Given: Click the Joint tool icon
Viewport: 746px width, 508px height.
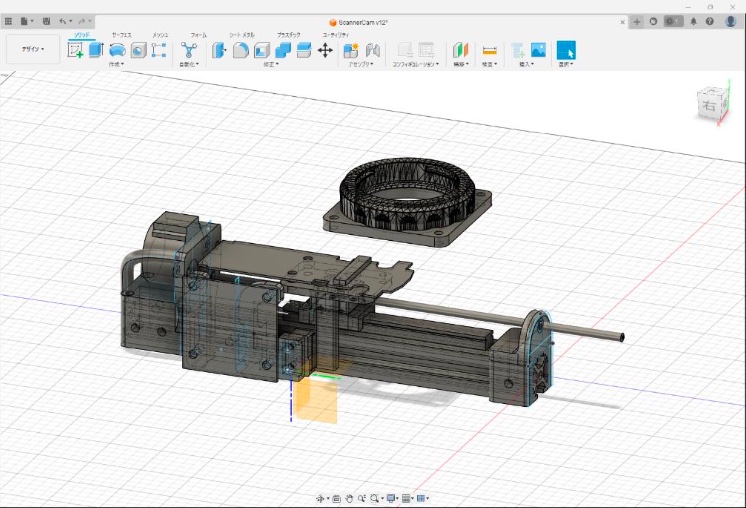Looking at the screenshot, I should click(372, 50).
